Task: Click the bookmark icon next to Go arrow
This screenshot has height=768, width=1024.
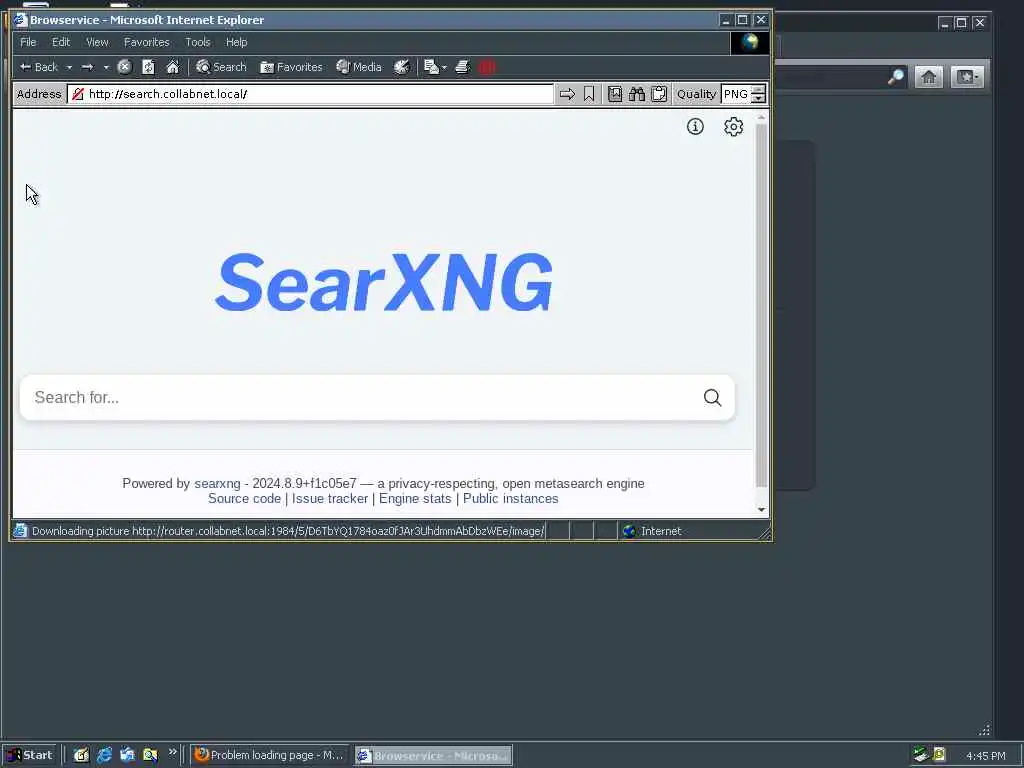Action: pos(589,94)
